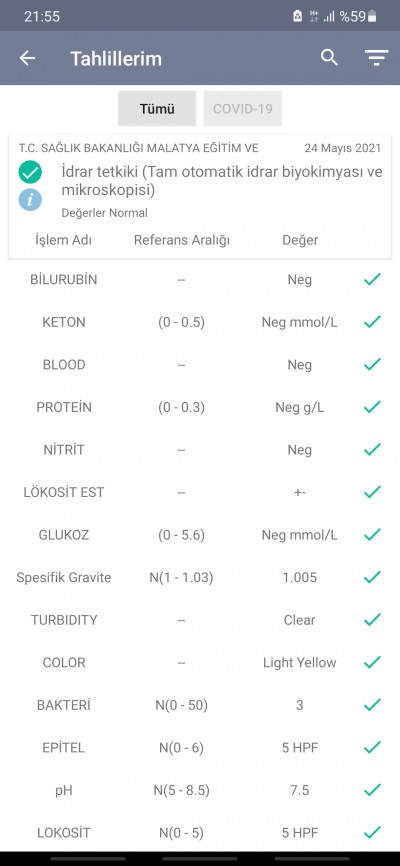Tap the battery indicator in status bar
This screenshot has width=400, height=866.
372,17
